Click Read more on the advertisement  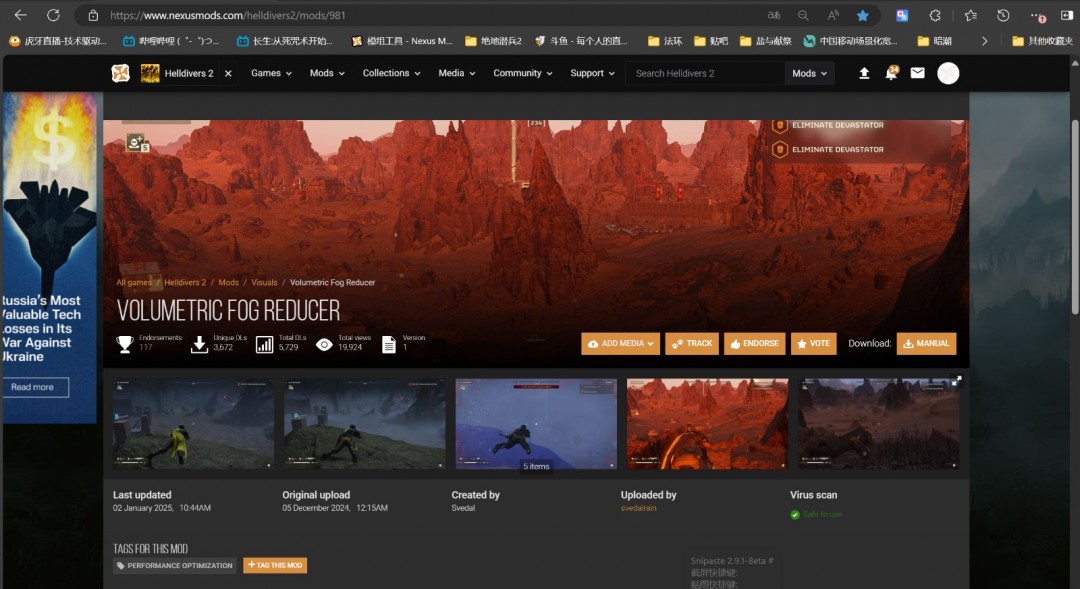click(34, 387)
